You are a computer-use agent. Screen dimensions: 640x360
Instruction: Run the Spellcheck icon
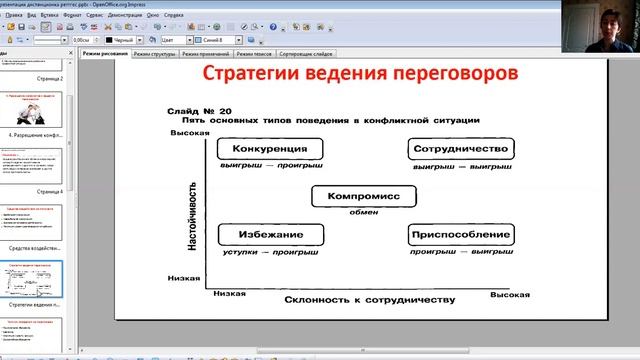click(84, 27)
